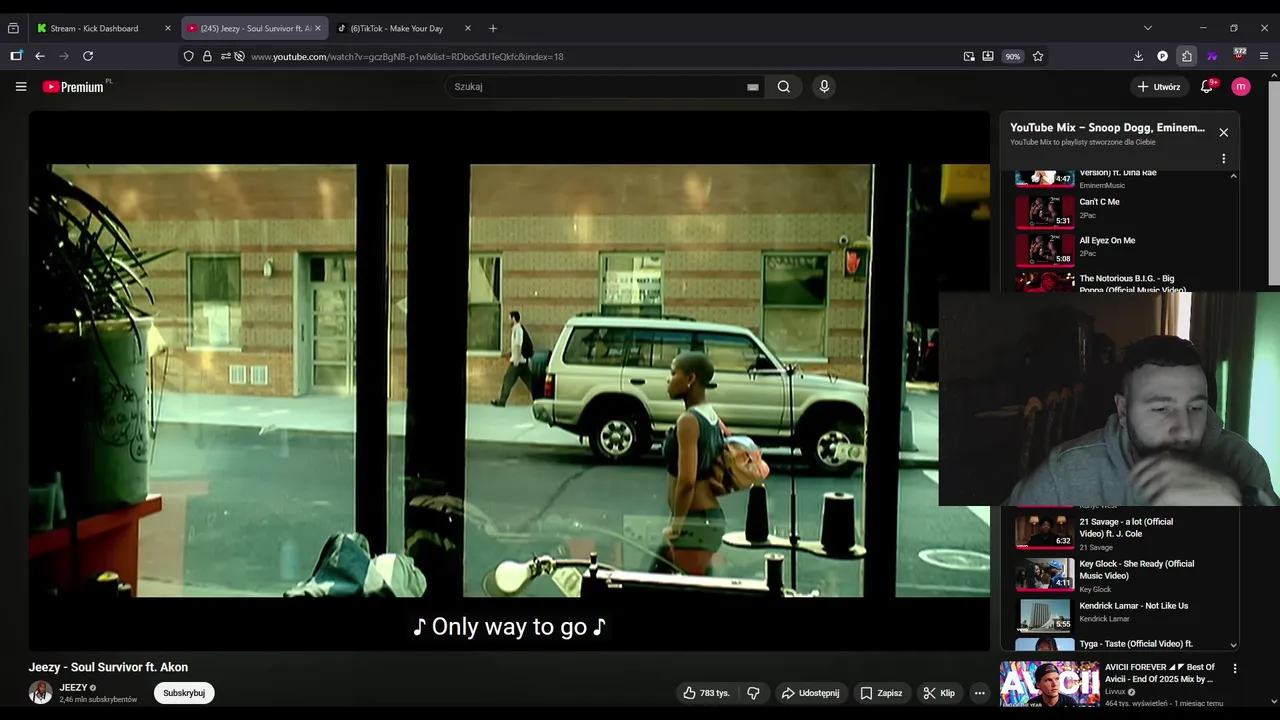Open AVICII FOREVER recommended video thumbnail
The image size is (1280, 720).
[x=1049, y=684]
